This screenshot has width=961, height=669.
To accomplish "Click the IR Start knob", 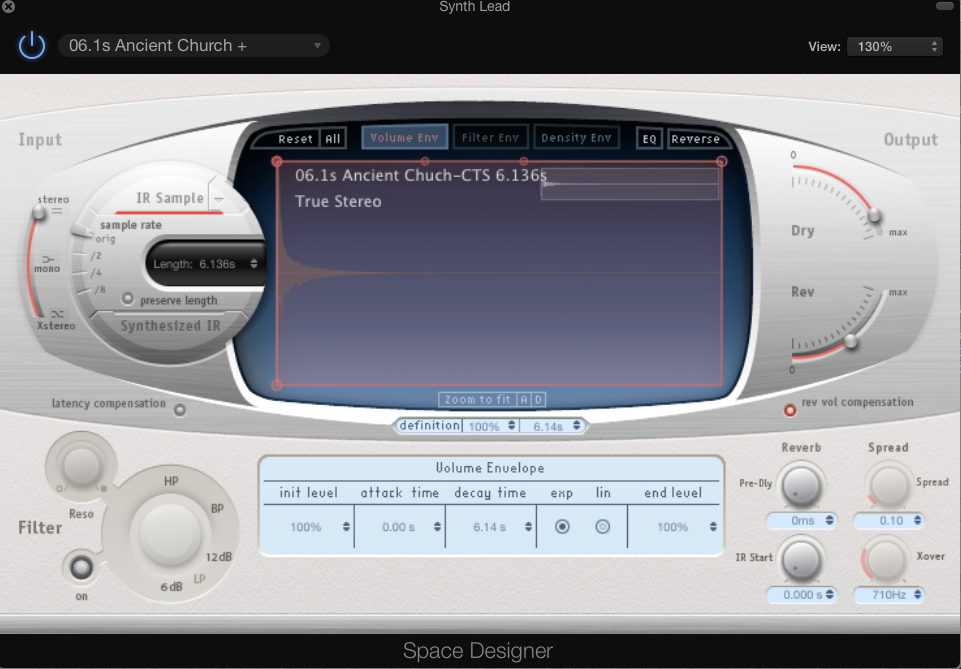I will click(x=801, y=559).
